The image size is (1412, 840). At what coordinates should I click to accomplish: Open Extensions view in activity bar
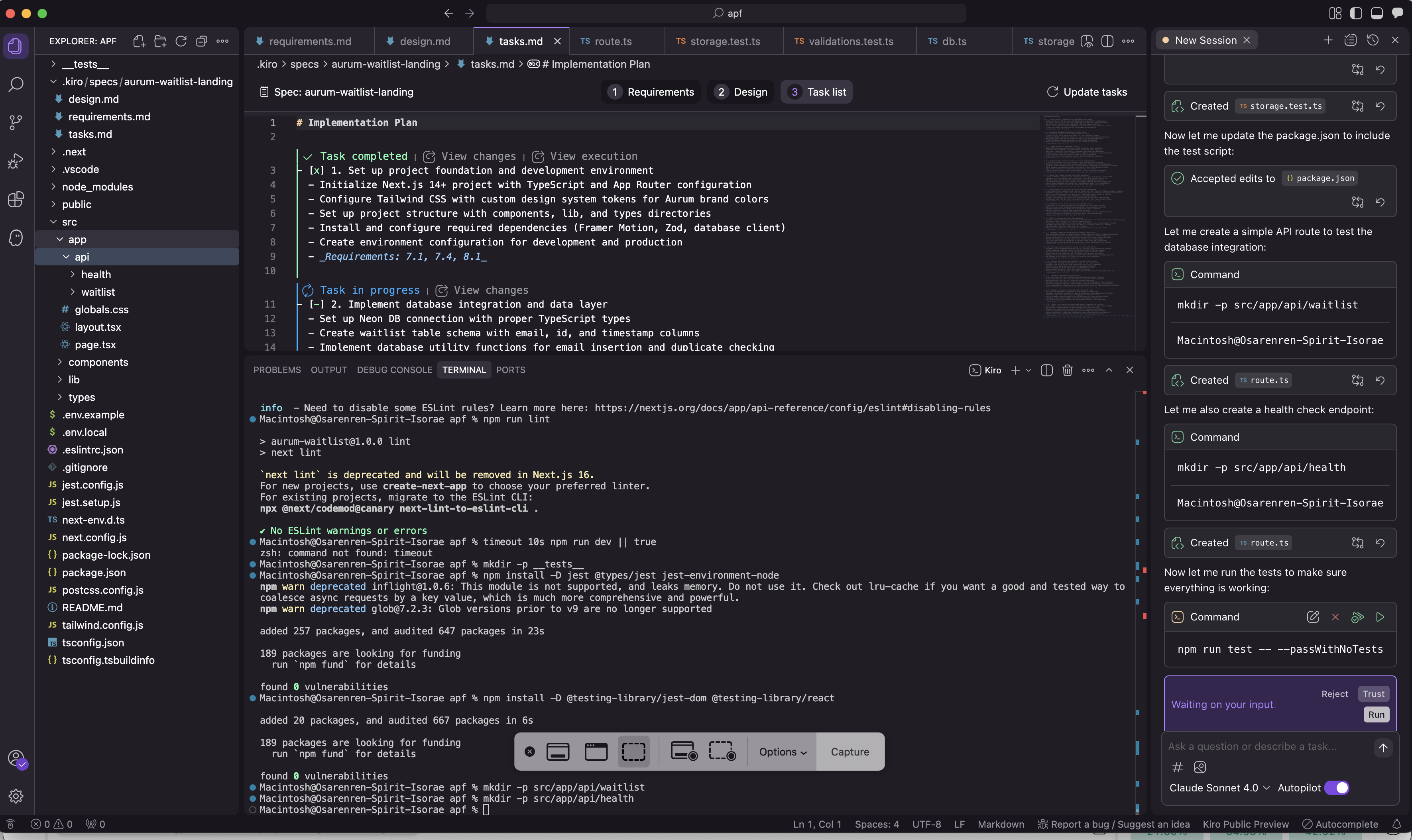click(16, 199)
